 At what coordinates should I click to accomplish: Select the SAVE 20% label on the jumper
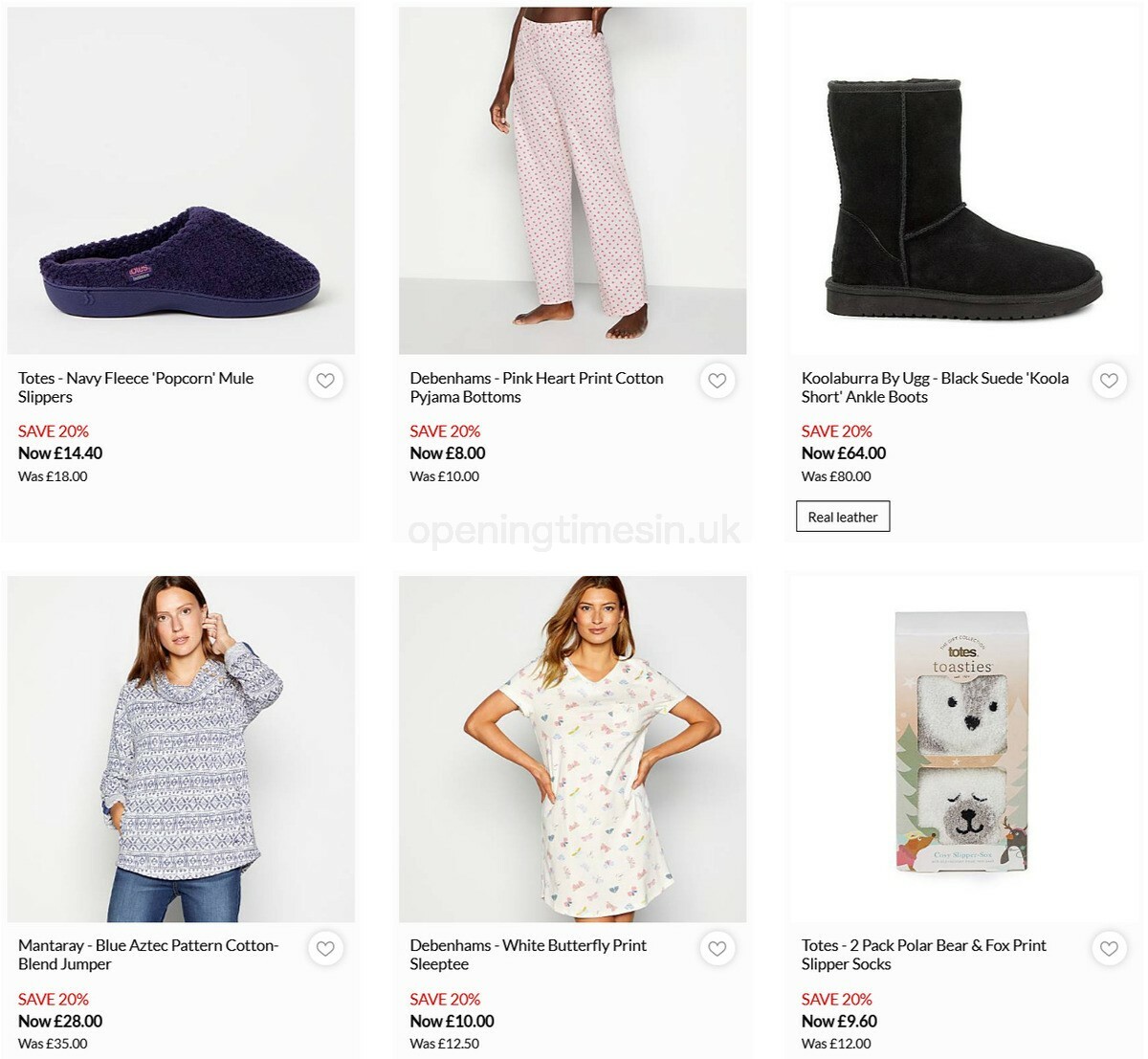tap(53, 999)
